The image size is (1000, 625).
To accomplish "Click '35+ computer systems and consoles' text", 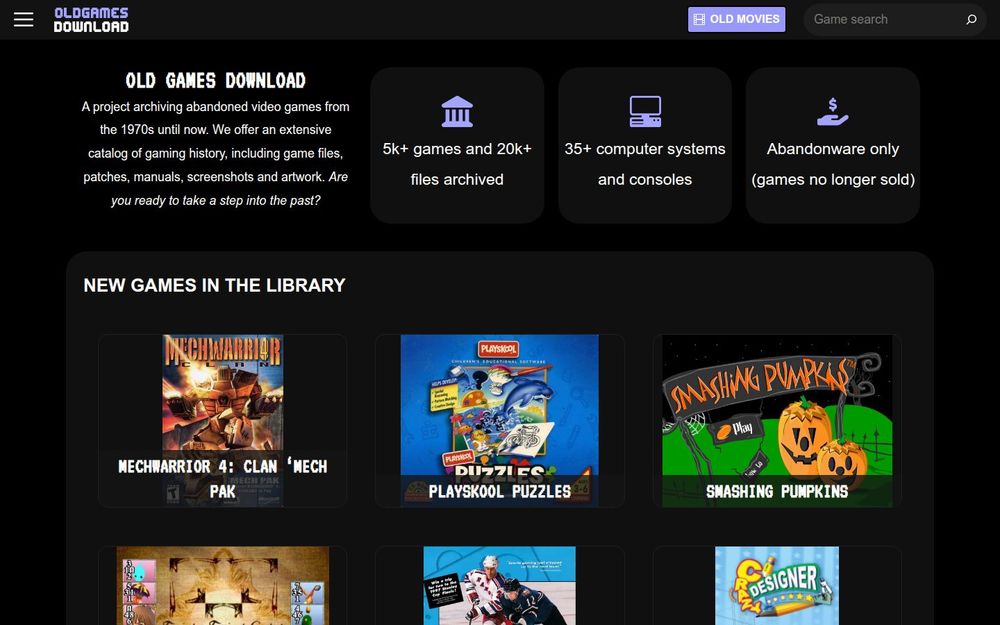I will 645,164.
